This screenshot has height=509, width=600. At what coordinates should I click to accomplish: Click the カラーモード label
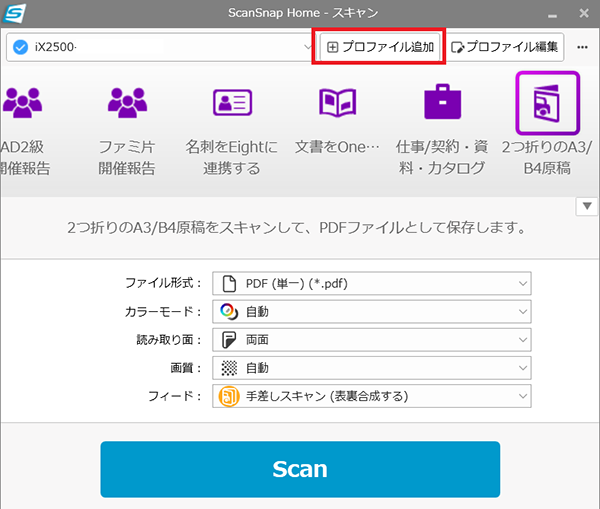click(163, 312)
